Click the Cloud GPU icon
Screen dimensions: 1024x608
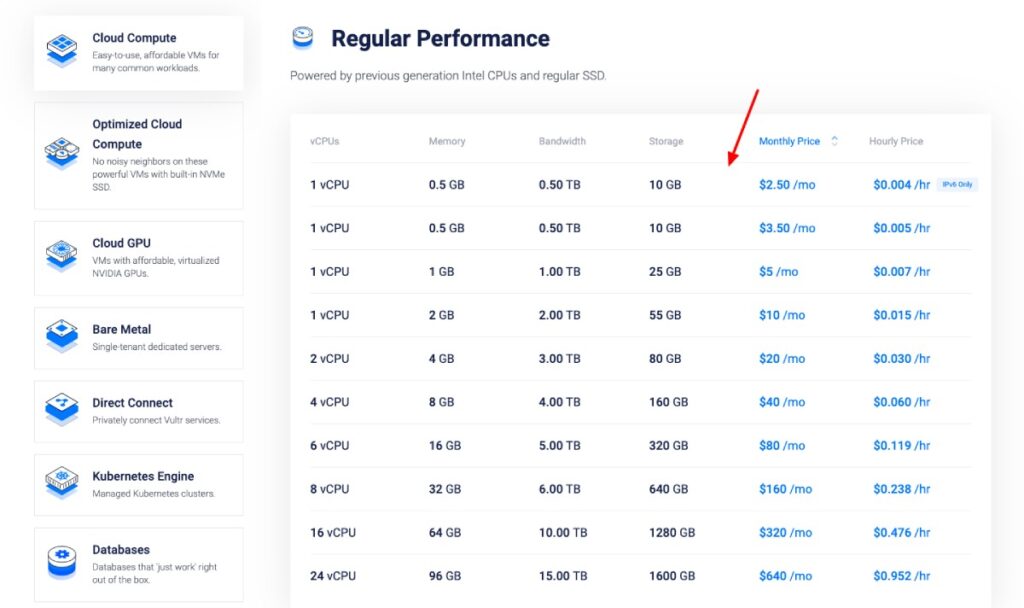click(x=62, y=255)
